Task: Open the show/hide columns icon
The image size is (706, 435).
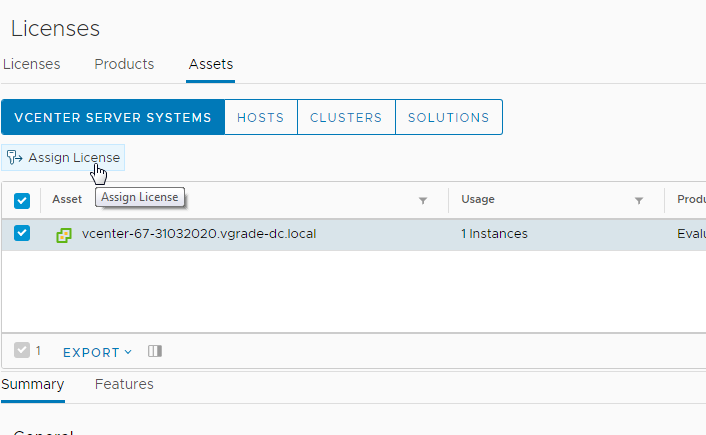Action: [x=154, y=352]
